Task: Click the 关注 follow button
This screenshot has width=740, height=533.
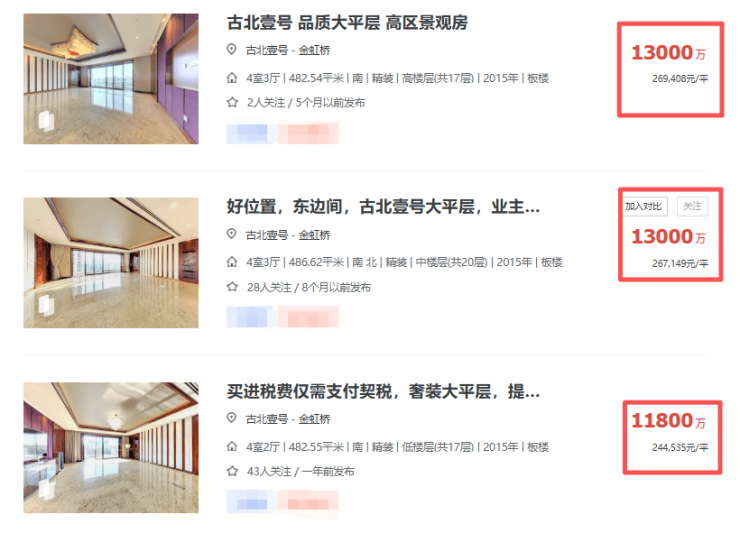Action: pyautogui.click(x=692, y=206)
